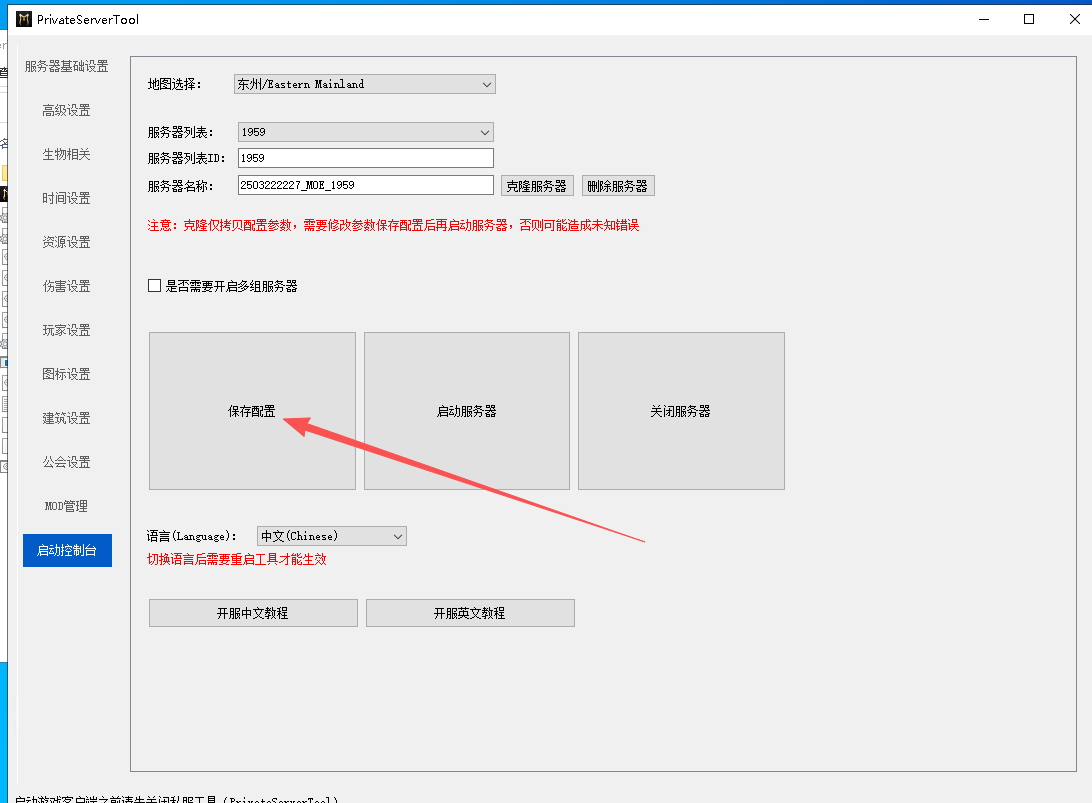Enable the 是否需要开启多组服务器 checkbox
This screenshot has height=803, width=1092.
coord(155,286)
